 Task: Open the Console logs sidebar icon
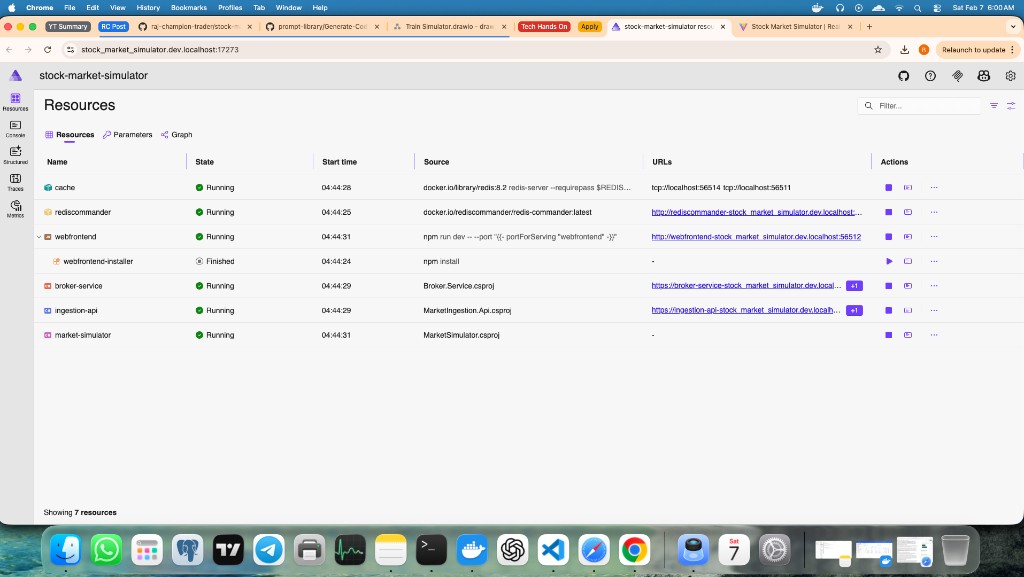coord(15,124)
